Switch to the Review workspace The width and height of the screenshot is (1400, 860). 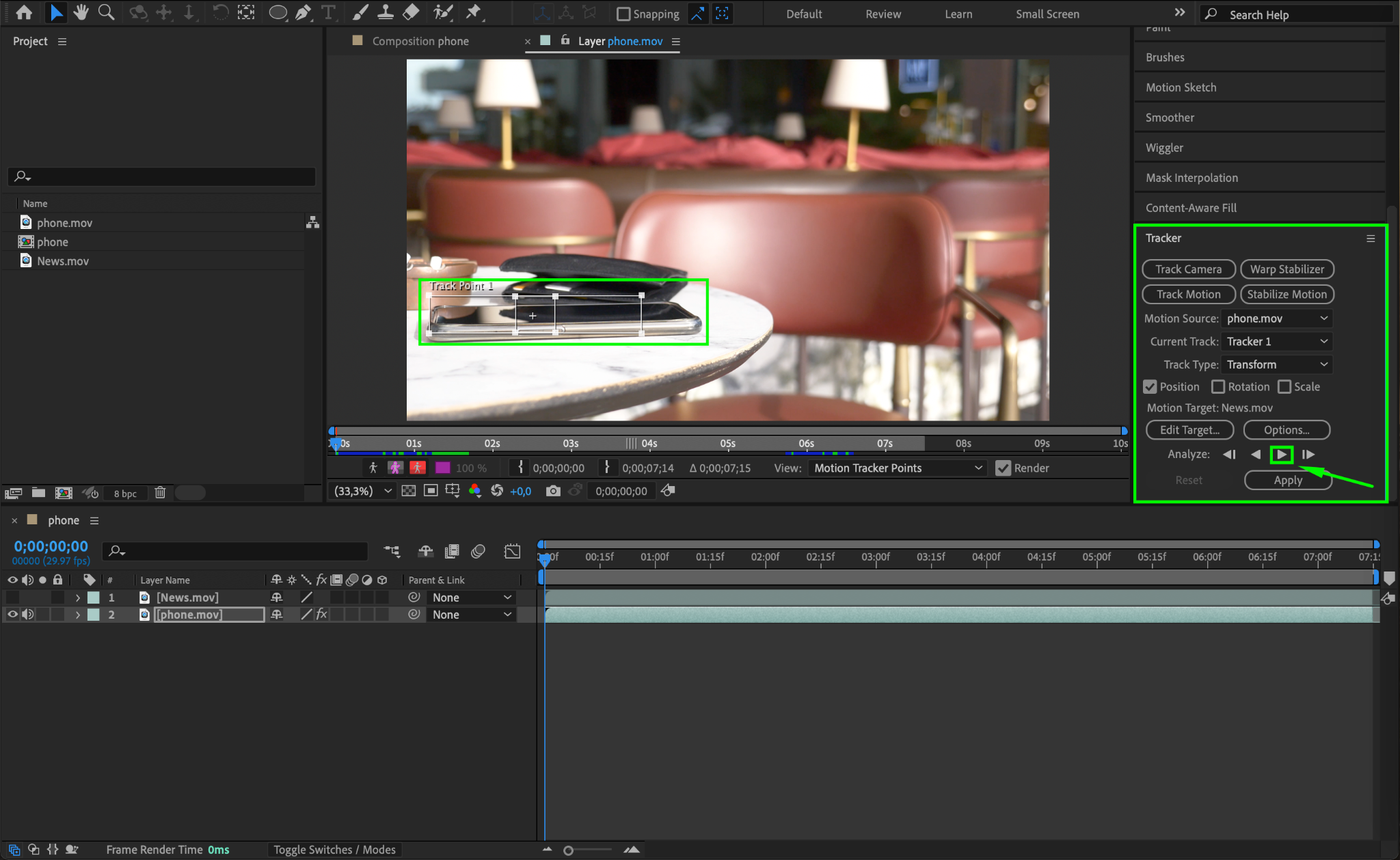[x=883, y=14]
